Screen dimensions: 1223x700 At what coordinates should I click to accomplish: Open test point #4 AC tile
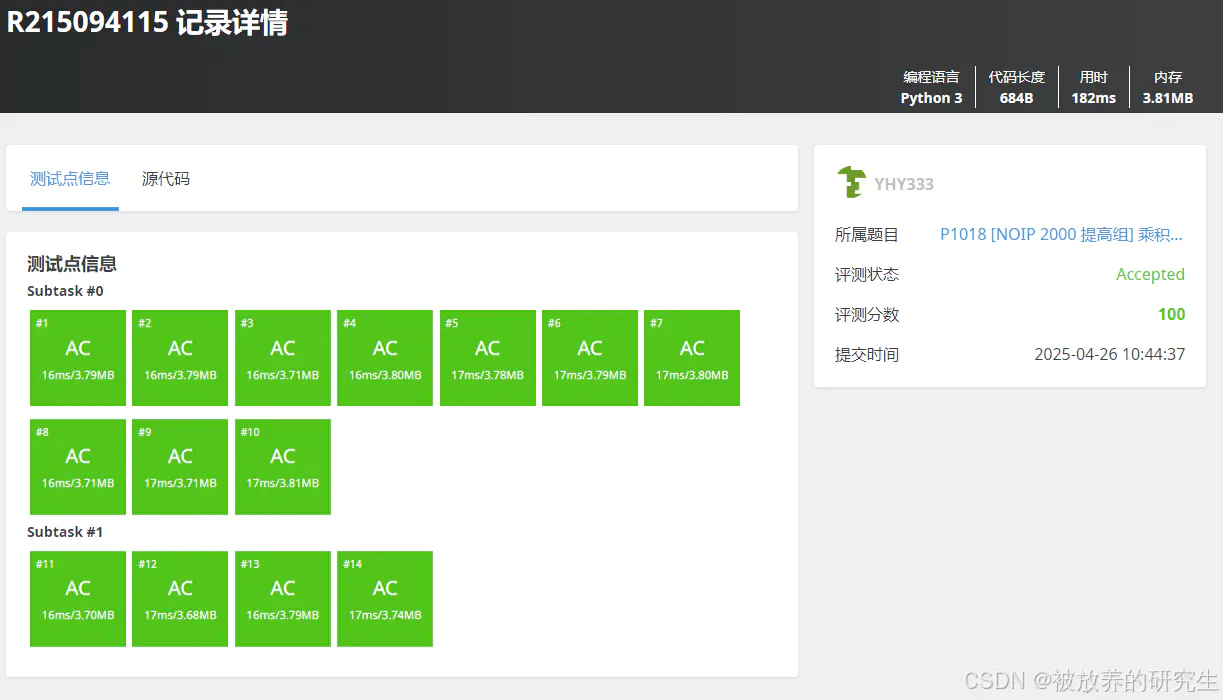click(385, 358)
